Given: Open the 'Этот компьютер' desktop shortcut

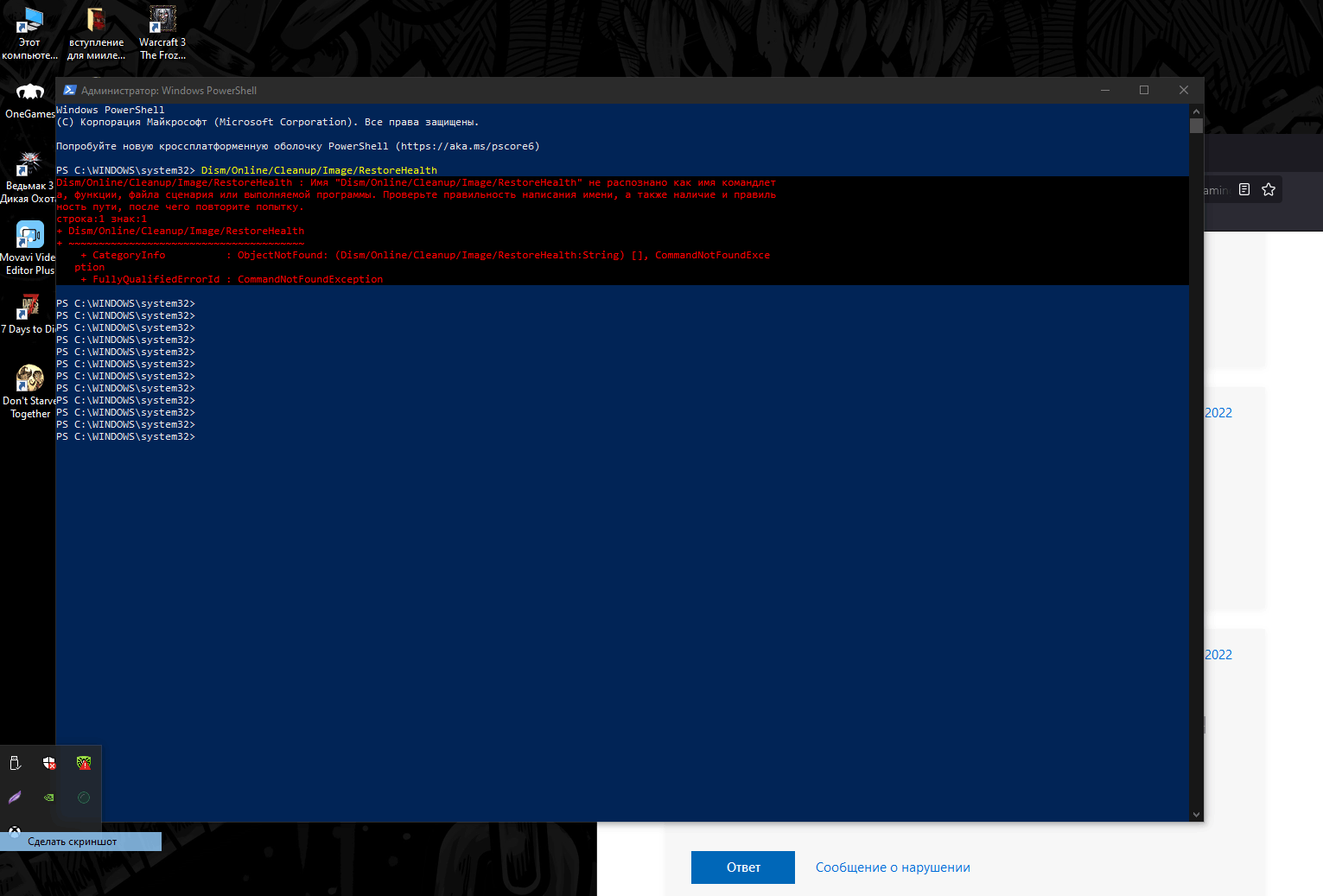Looking at the screenshot, I should click(29, 33).
